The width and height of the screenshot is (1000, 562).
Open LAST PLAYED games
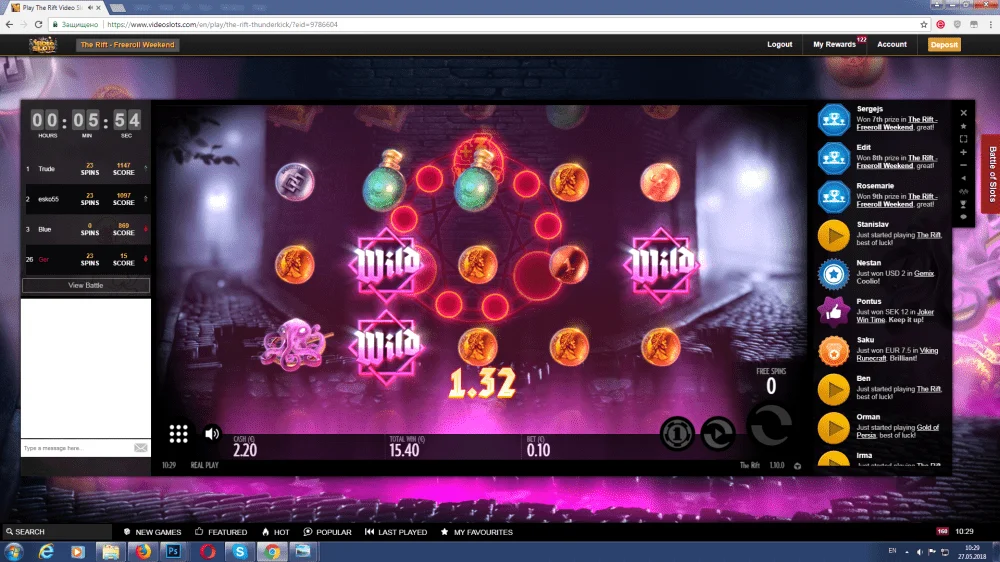(x=396, y=532)
